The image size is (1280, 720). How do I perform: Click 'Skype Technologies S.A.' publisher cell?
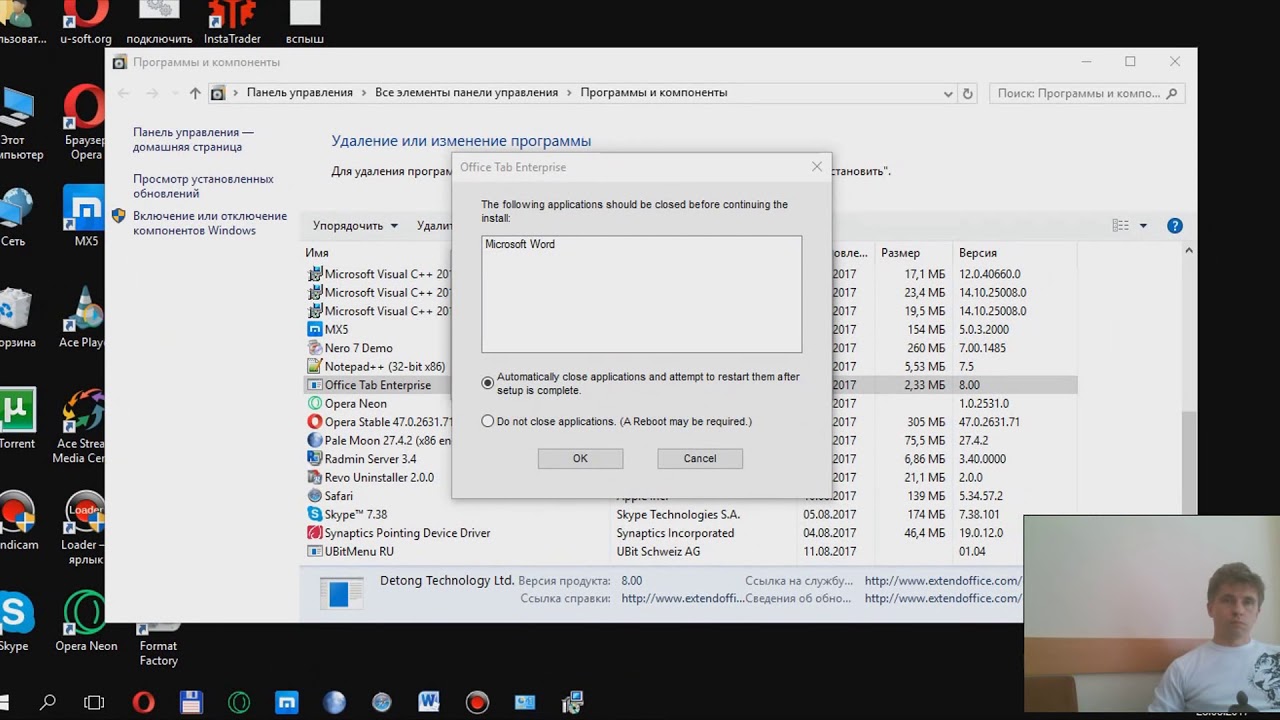[678, 514]
